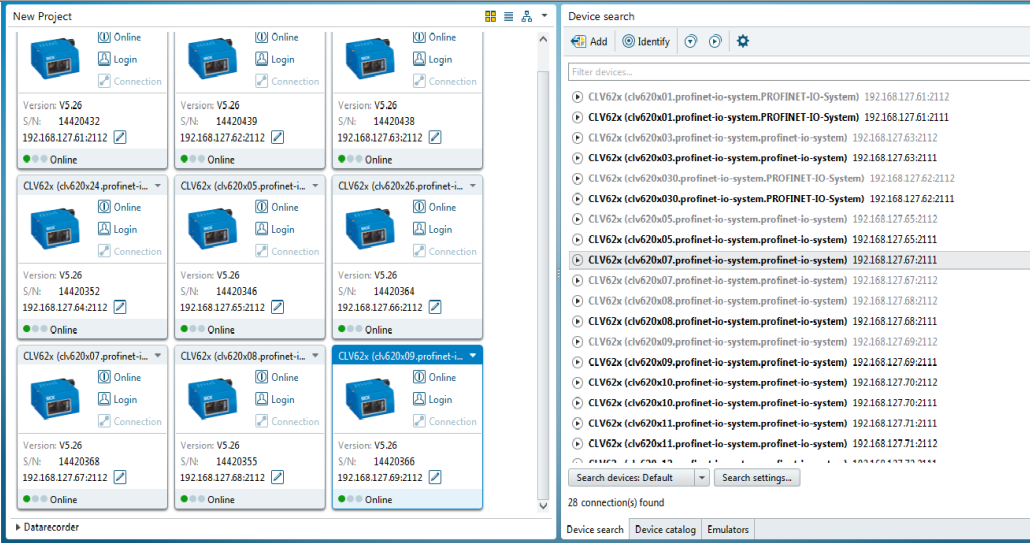
Task: Switch to Device catalog tab
Action: point(665,529)
